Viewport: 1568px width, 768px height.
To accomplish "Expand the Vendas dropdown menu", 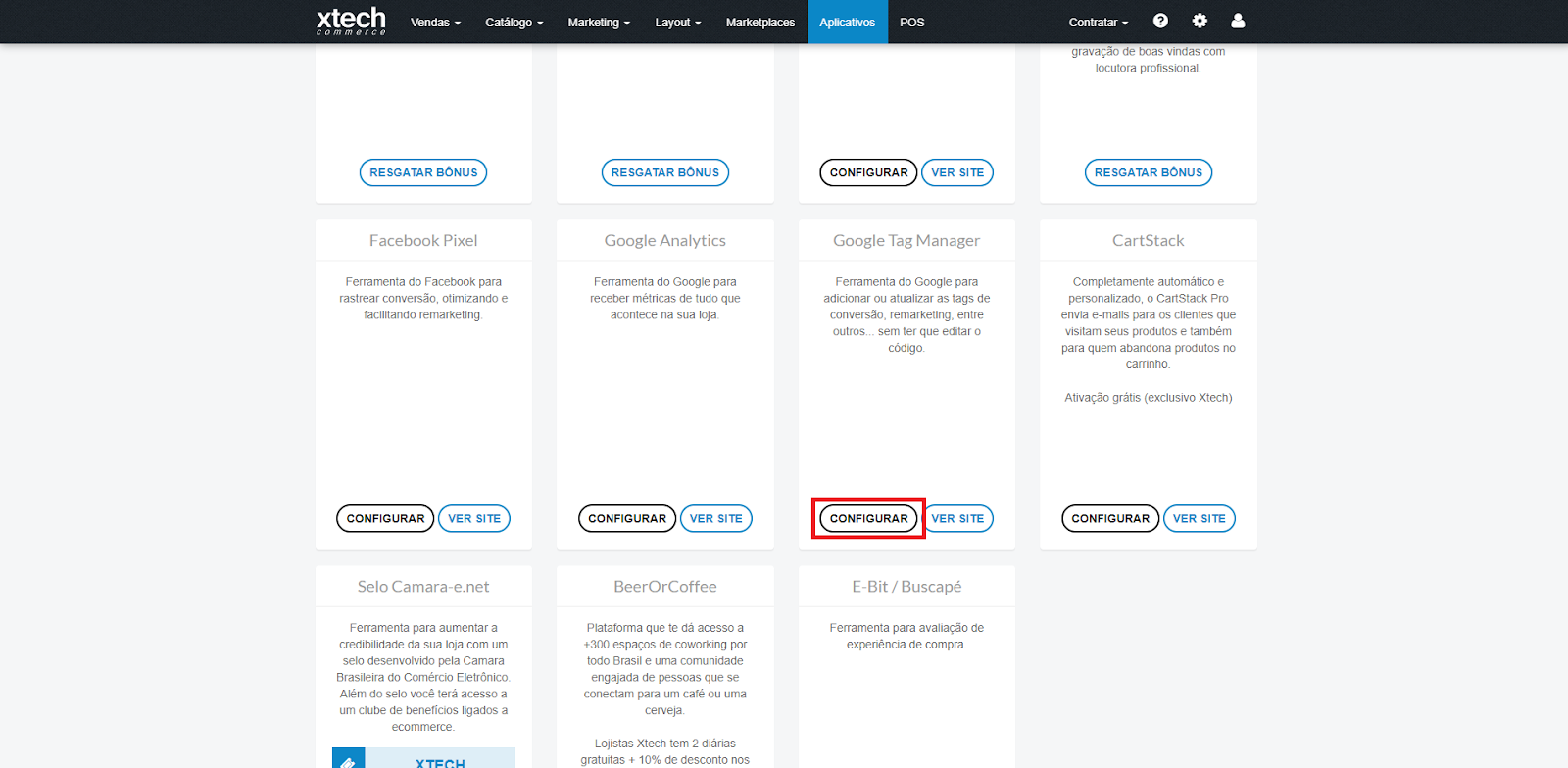I will coord(435,23).
